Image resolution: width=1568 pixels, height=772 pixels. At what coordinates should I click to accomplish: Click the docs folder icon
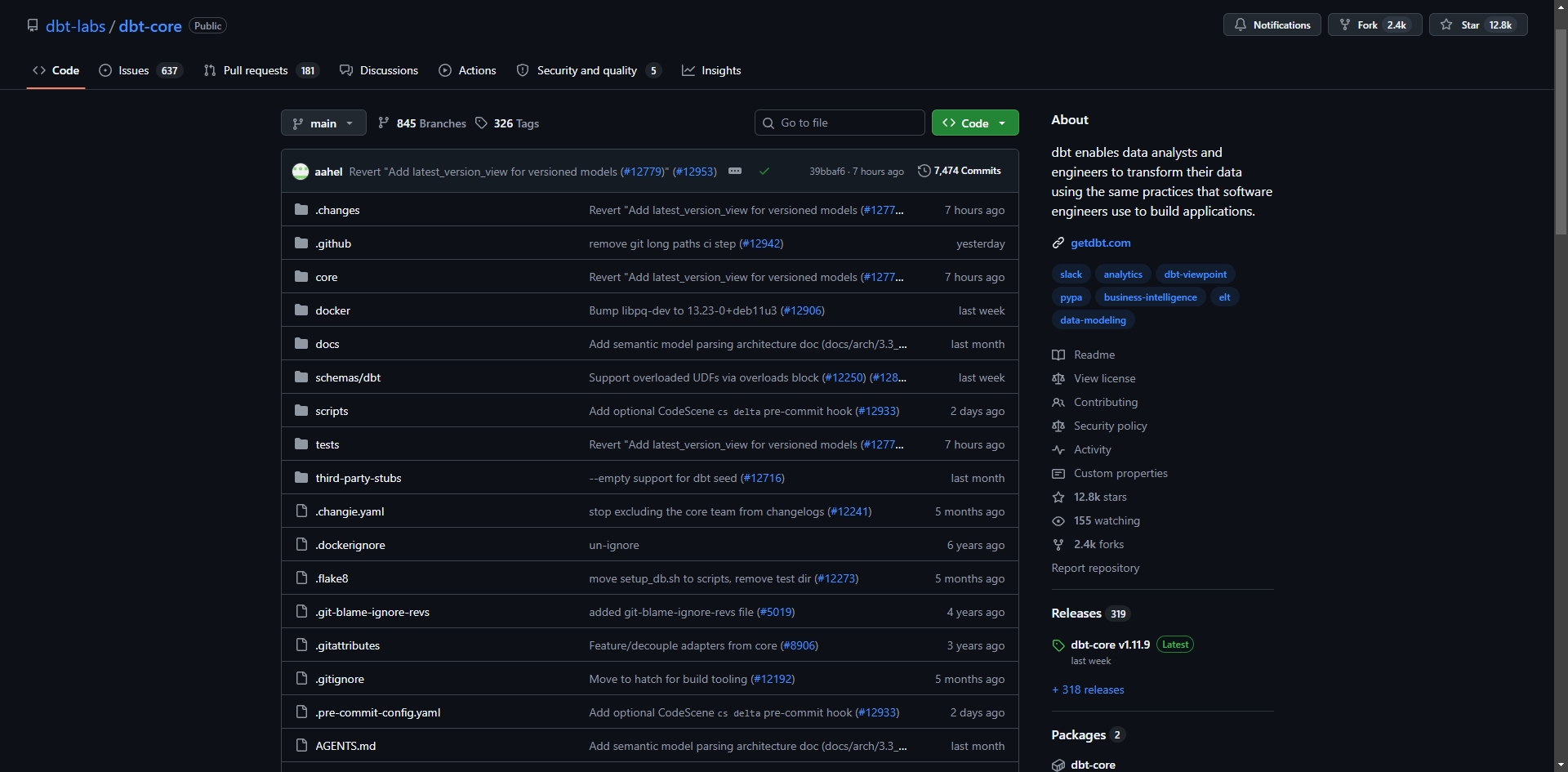[301, 343]
